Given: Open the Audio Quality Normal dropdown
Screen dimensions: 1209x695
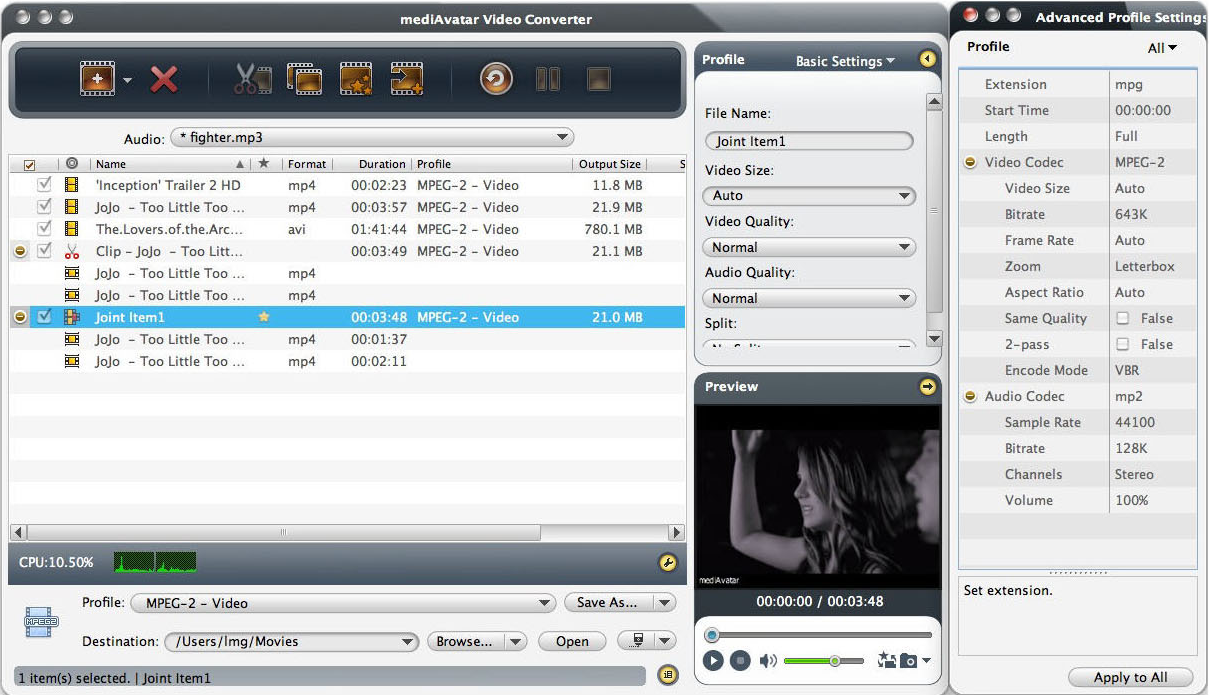Looking at the screenshot, I should 809,298.
